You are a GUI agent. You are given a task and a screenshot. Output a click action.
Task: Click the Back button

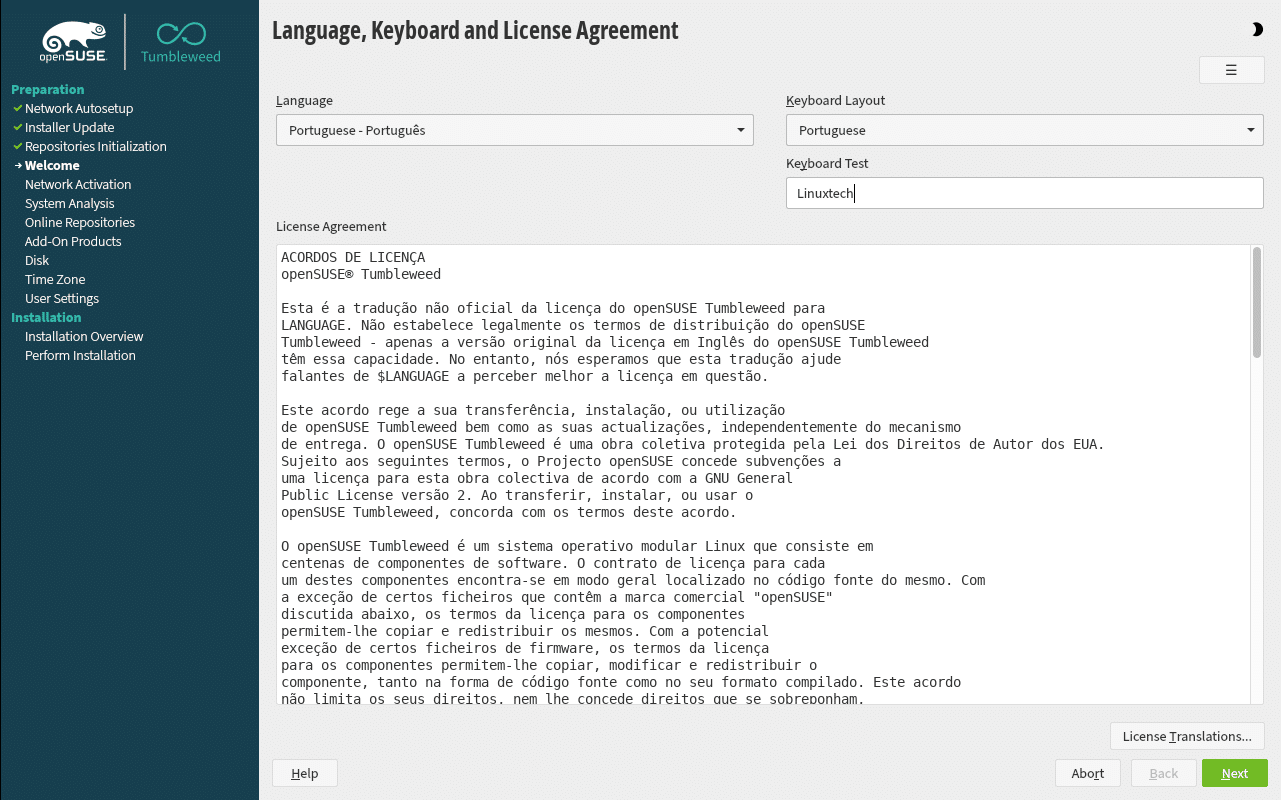coord(1164,773)
